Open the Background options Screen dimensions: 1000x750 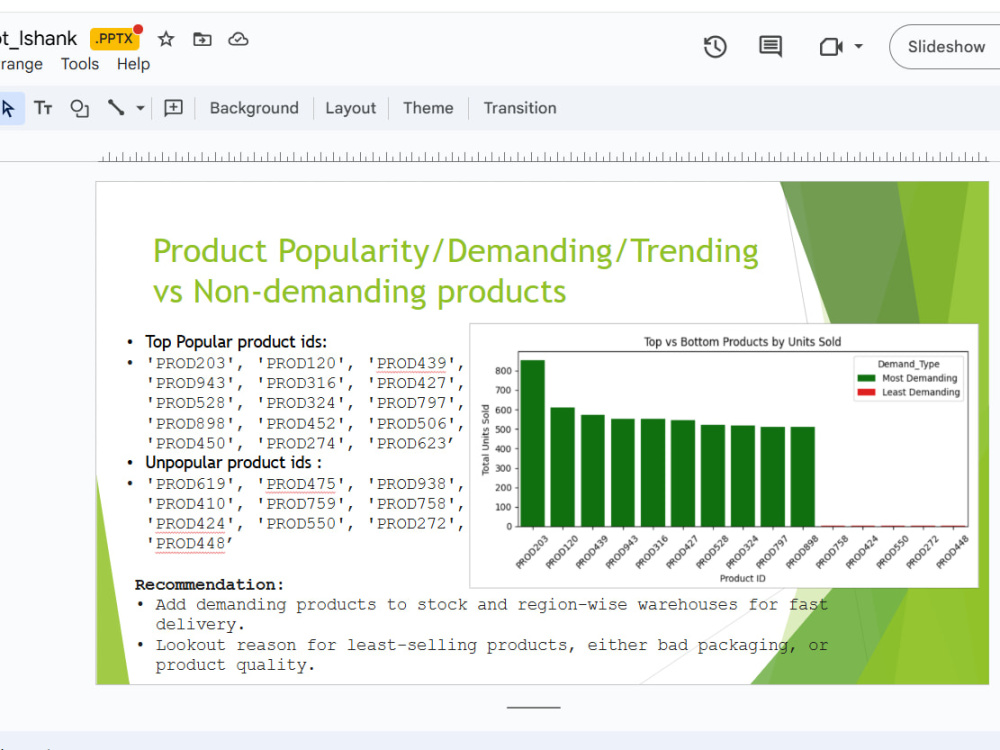click(x=254, y=108)
